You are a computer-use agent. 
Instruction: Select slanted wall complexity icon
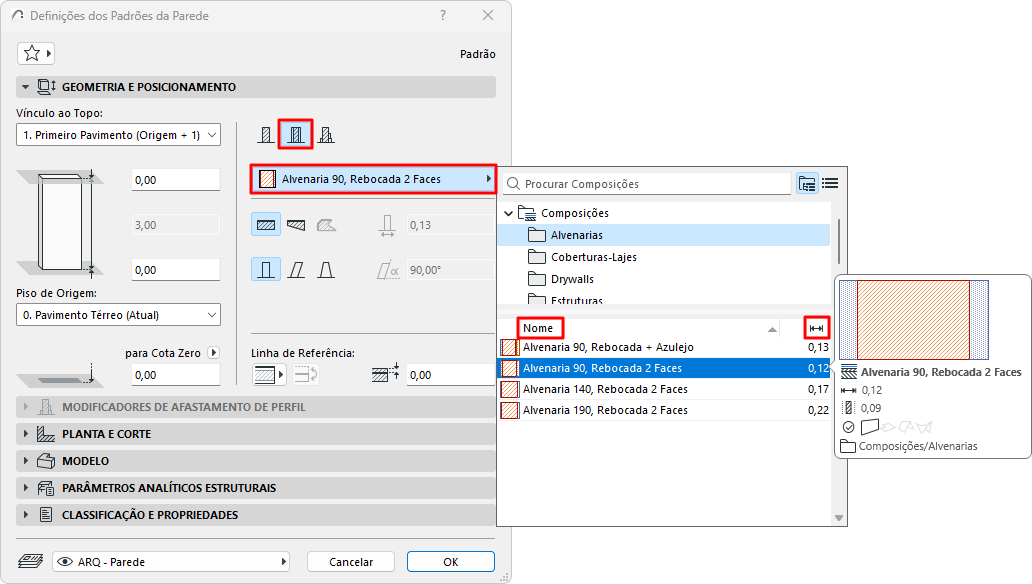[x=296, y=270]
